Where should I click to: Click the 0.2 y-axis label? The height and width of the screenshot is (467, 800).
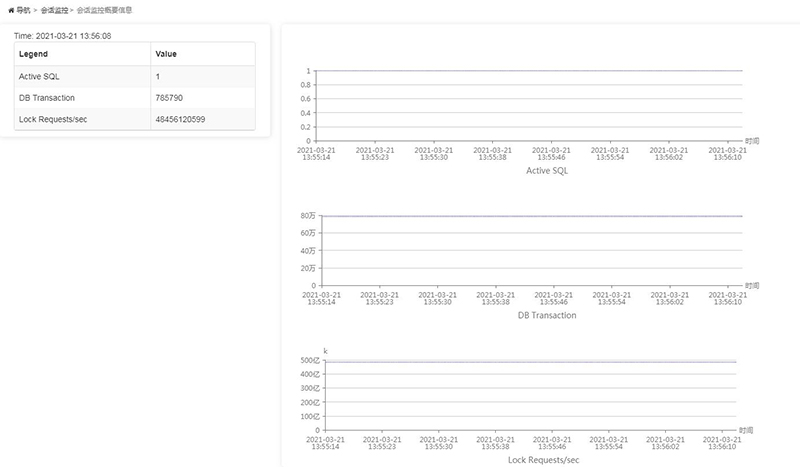(305, 127)
